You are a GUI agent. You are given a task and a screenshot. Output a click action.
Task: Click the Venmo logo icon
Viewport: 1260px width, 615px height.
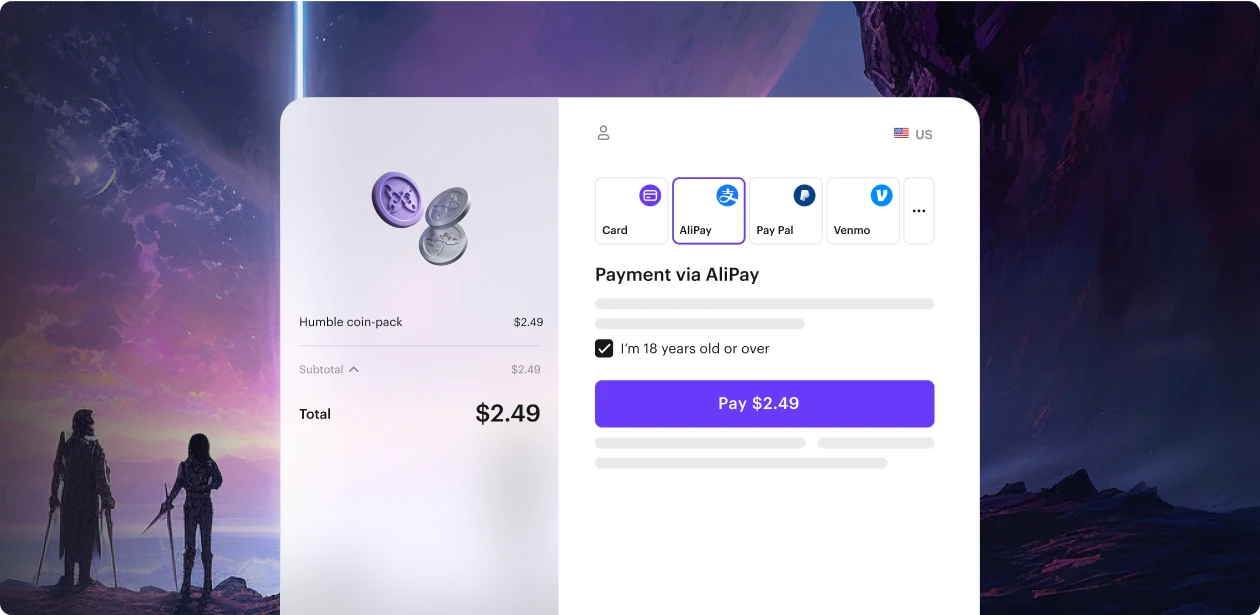(x=881, y=196)
